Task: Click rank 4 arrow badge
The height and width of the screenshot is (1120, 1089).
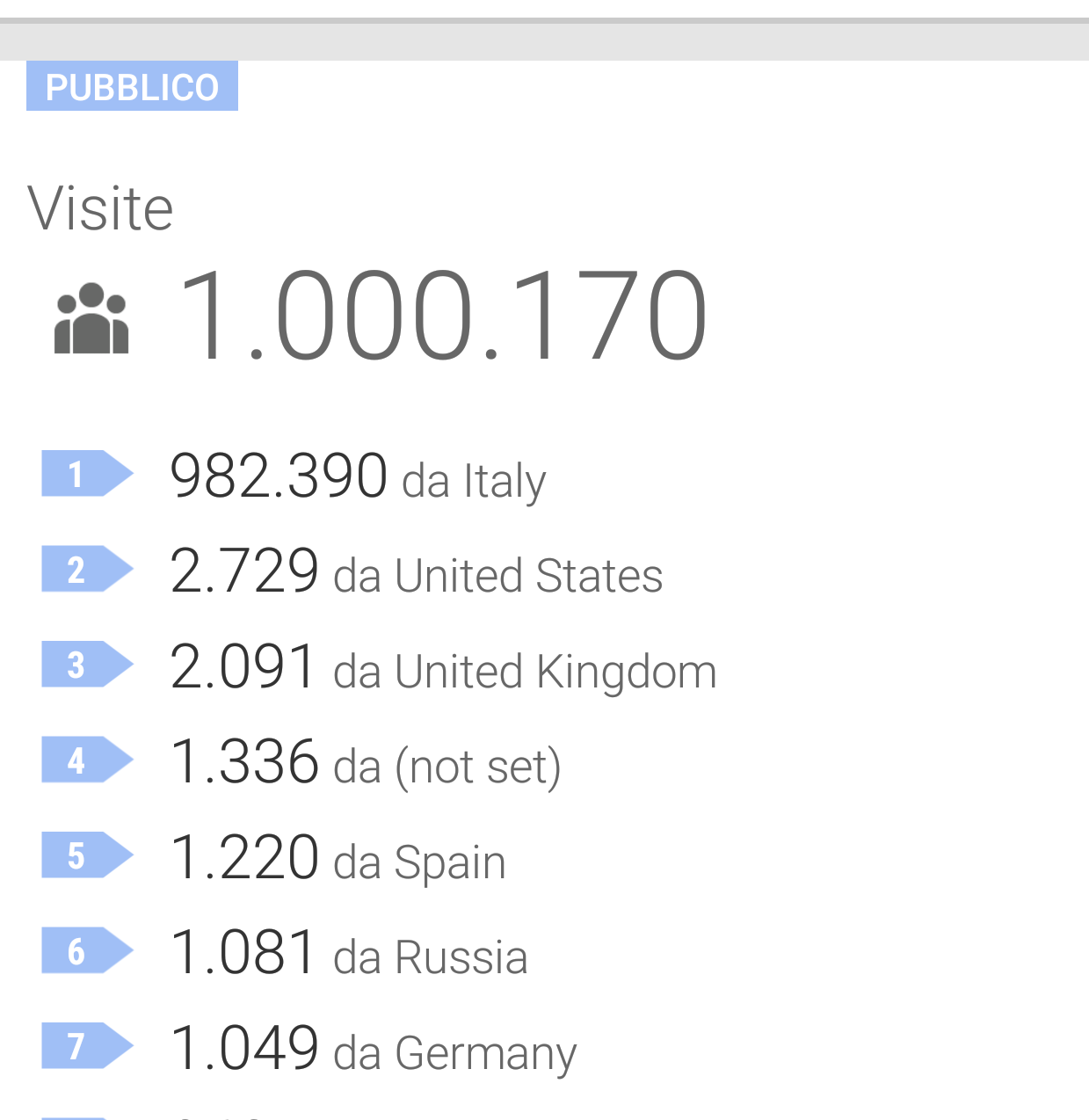Action: coord(85,760)
